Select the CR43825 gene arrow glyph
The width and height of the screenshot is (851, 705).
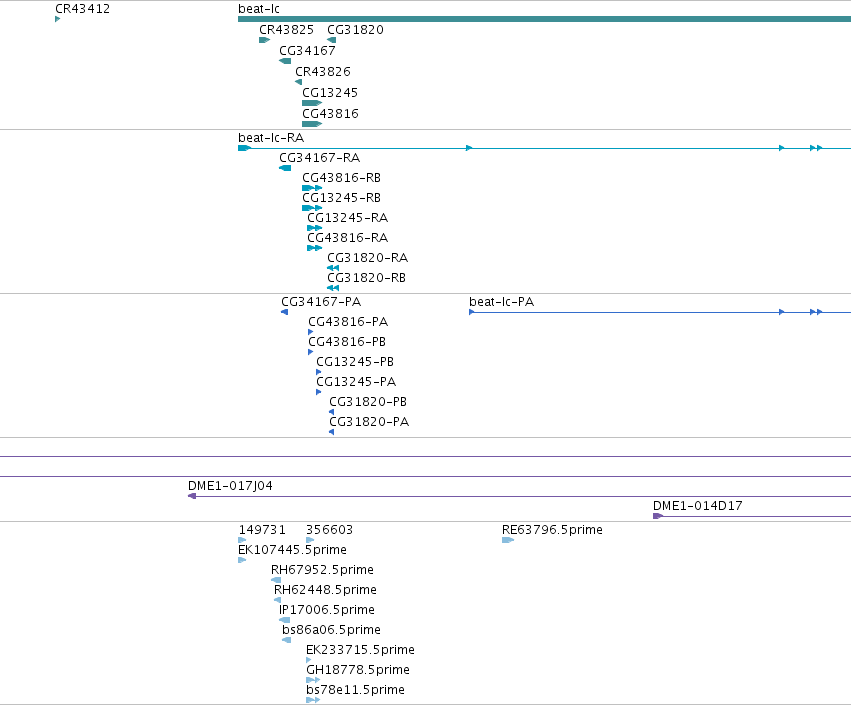click(264, 40)
